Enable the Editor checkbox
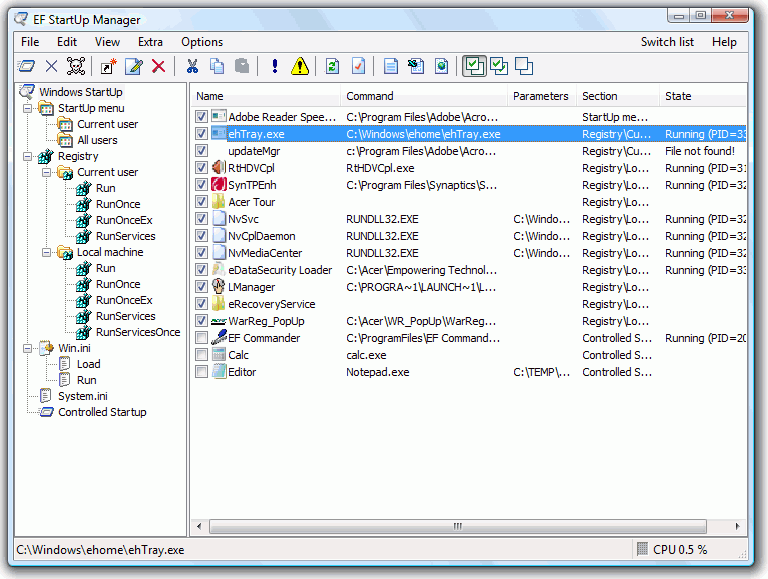The height and width of the screenshot is (579, 768). point(201,372)
